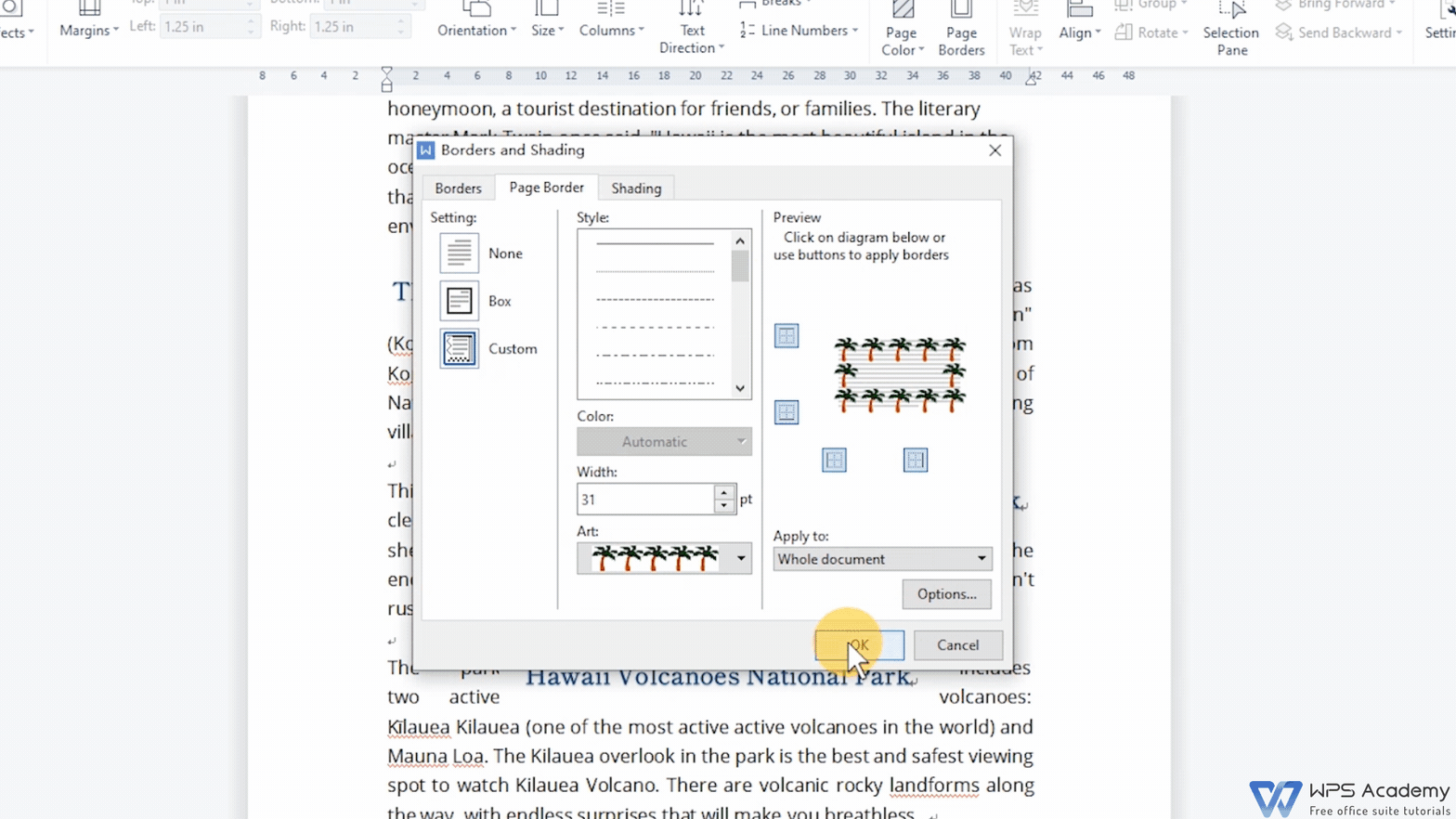Close the Borders and Shading dialog

pyautogui.click(x=994, y=150)
